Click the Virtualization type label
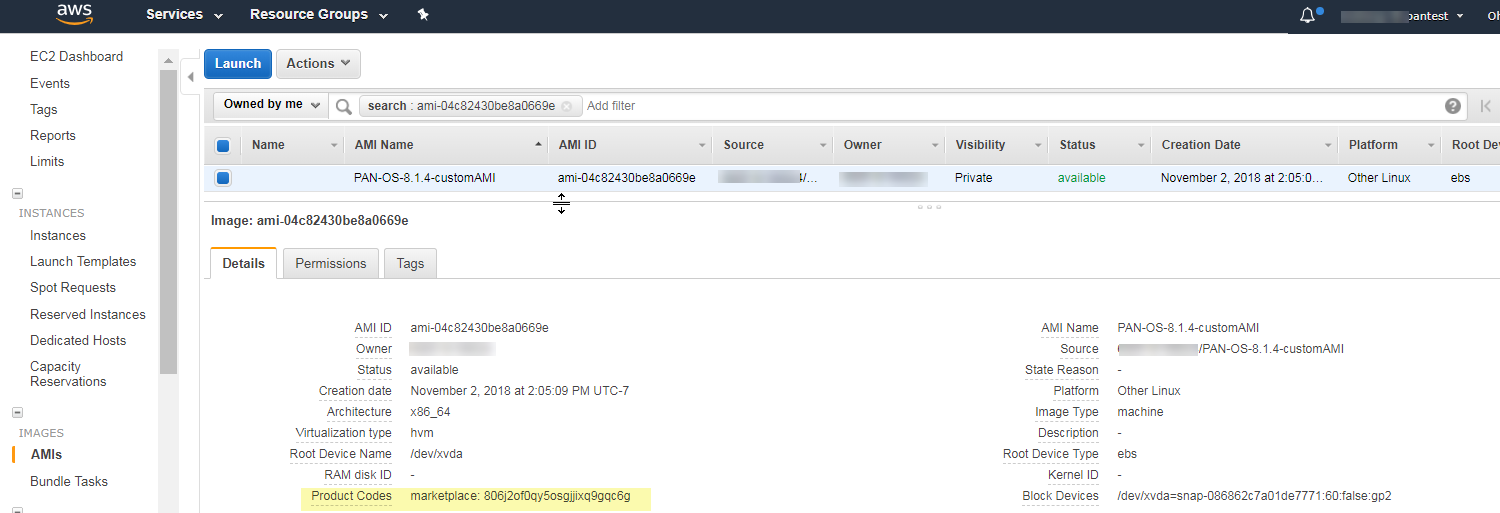This screenshot has width=1500, height=513. (343, 433)
